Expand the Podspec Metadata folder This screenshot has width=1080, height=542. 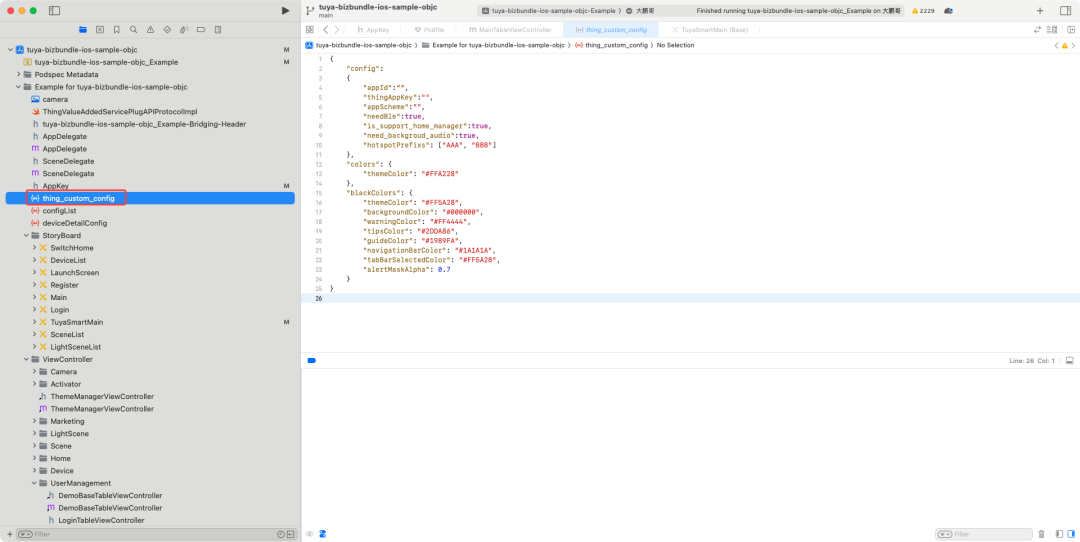[x=19, y=74]
